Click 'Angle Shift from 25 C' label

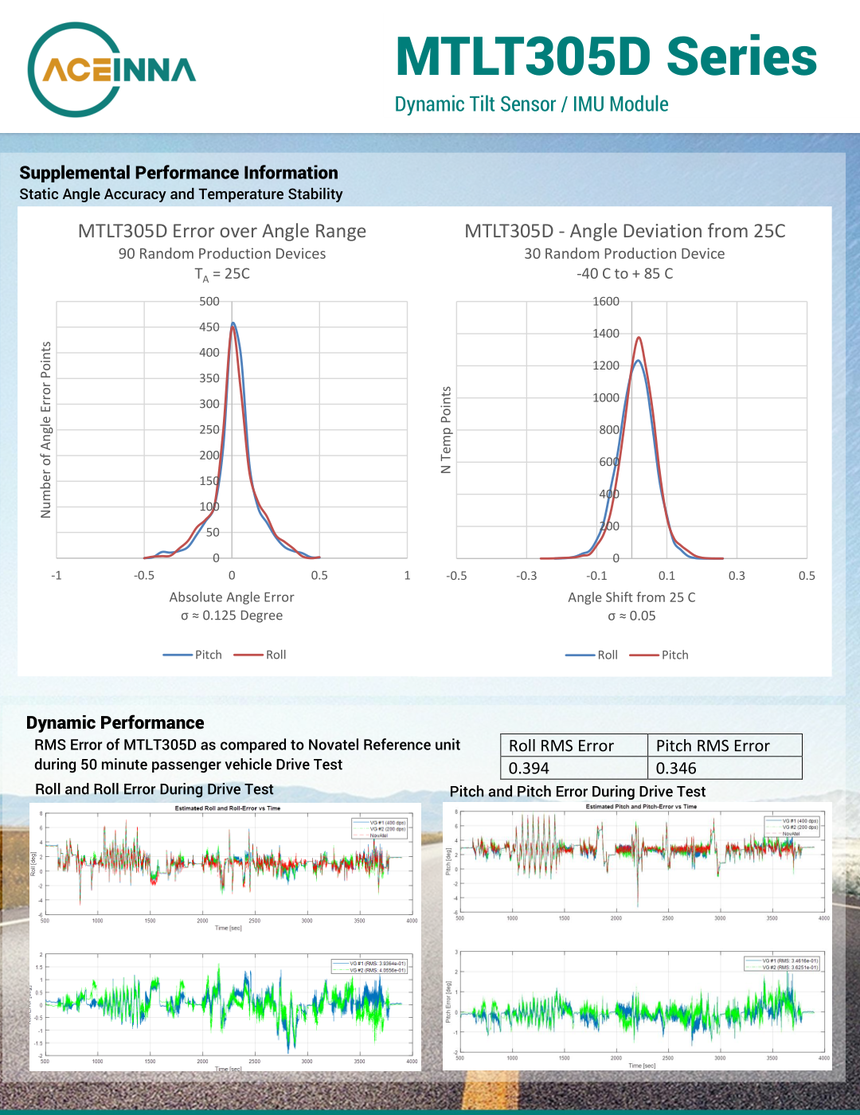[x=632, y=597]
